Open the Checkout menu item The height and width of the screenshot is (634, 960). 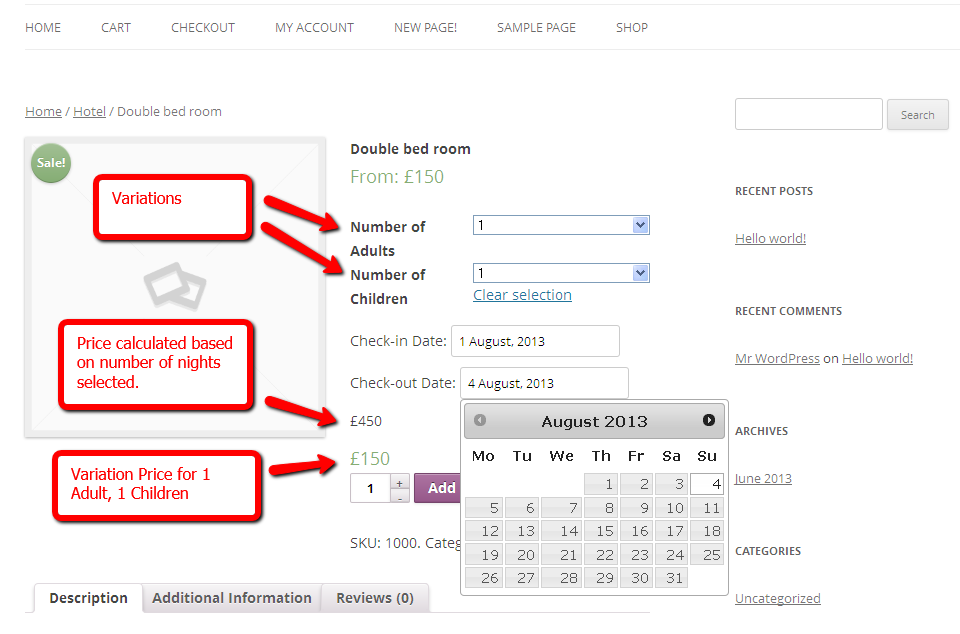(203, 28)
